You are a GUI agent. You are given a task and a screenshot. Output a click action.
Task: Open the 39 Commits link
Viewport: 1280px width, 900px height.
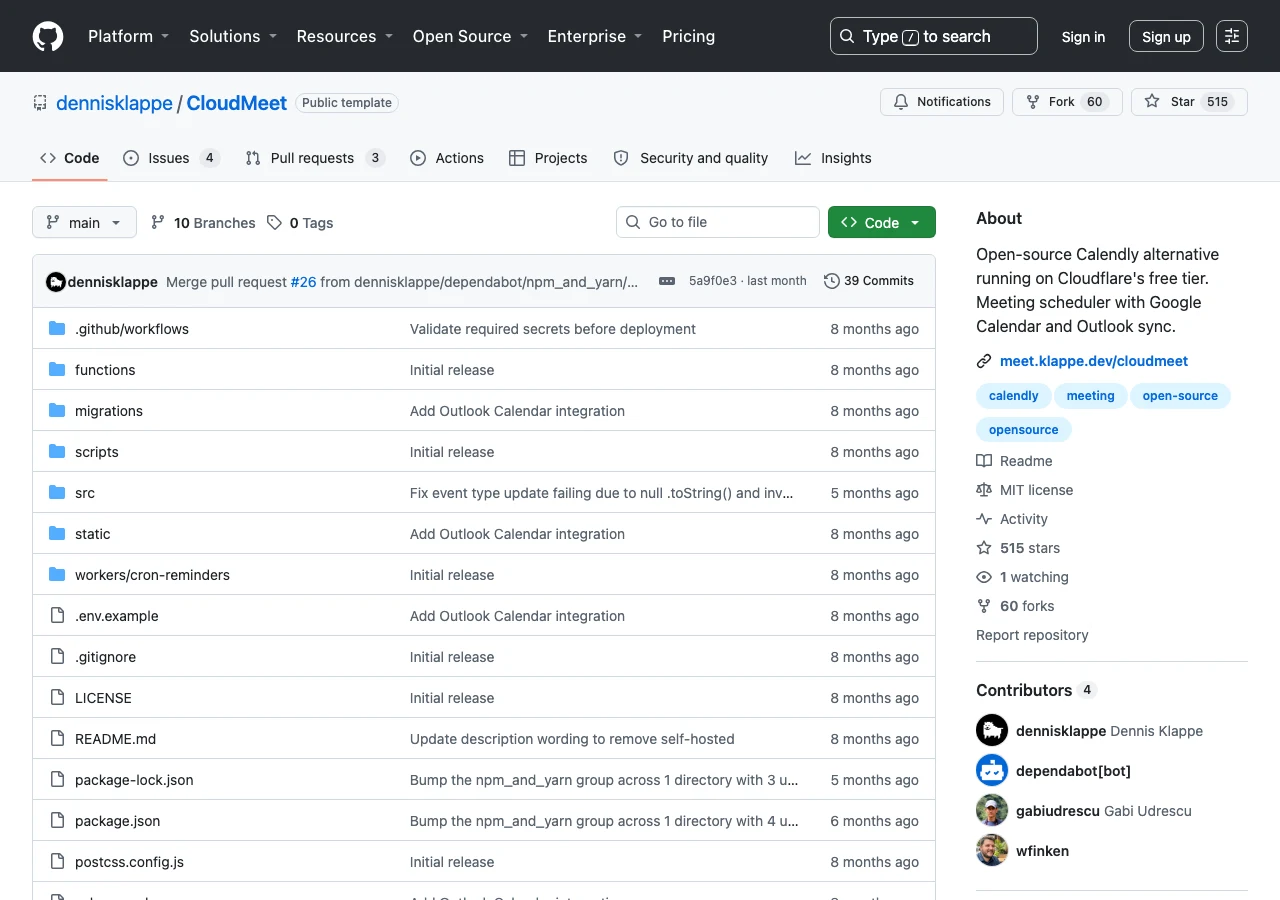coord(869,281)
